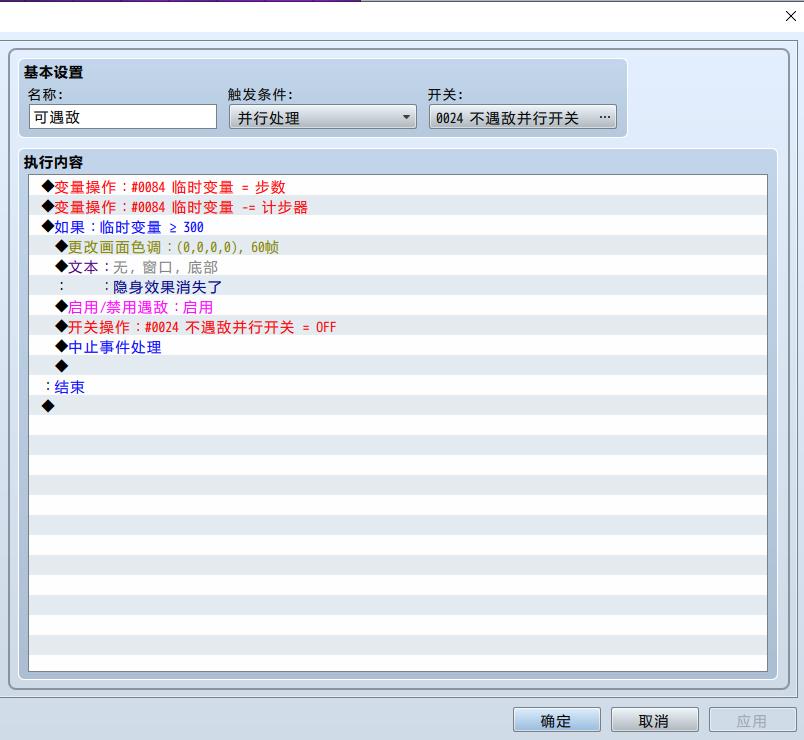Screen dimensions: 804x740
Task: Open the 触发条件 dropdown showing 并行处理
Action: 323,117
